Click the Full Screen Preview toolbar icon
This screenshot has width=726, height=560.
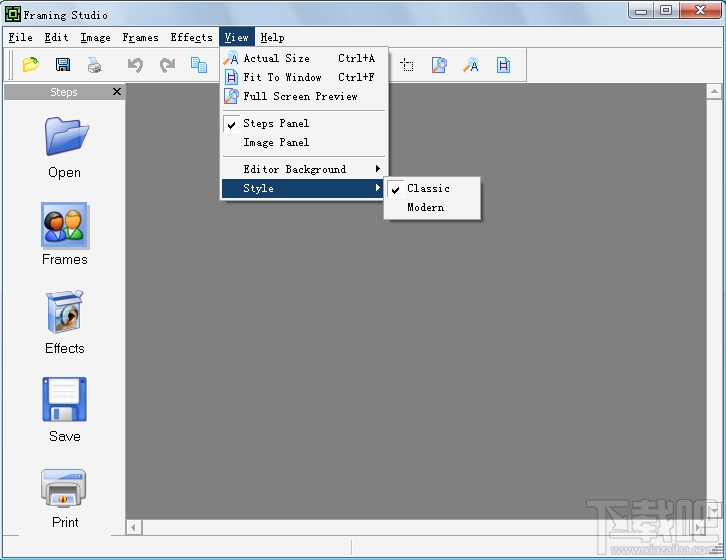439,65
